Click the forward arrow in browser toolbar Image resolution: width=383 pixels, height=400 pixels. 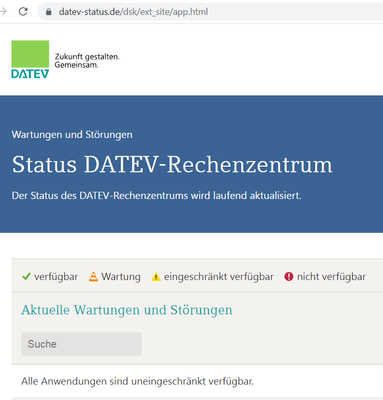[x=3, y=12]
